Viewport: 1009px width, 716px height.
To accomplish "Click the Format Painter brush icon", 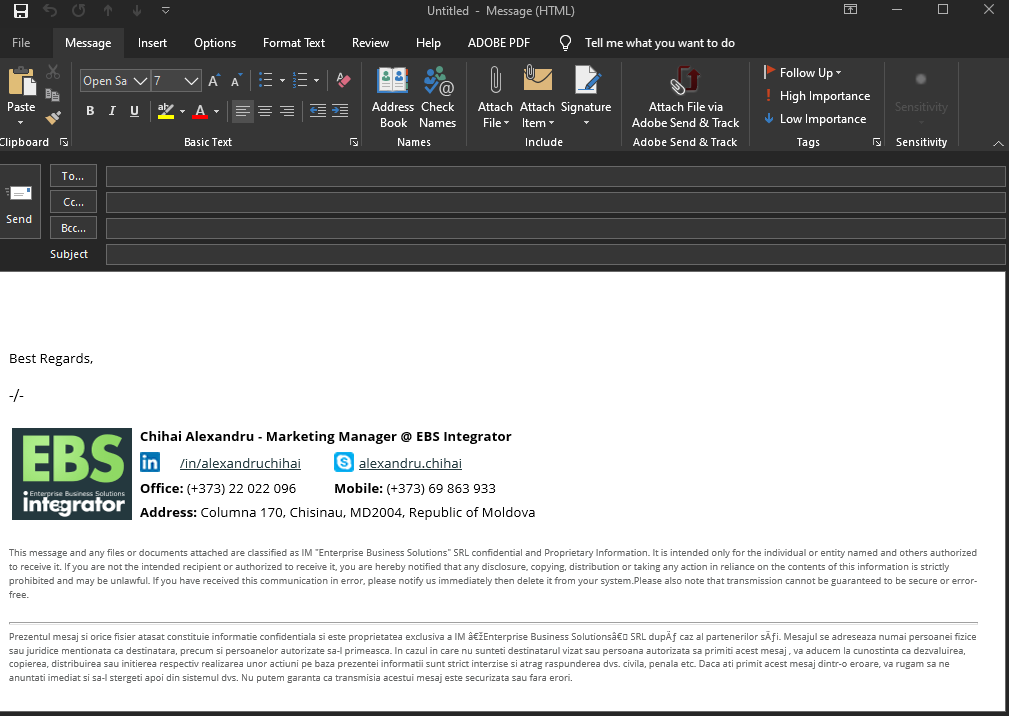I will coord(53,118).
